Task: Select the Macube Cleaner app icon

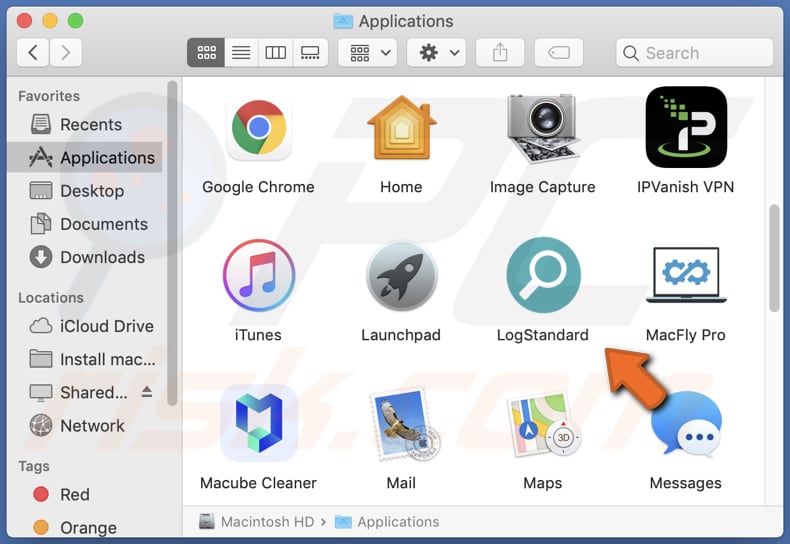Action: pyautogui.click(x=258, y=423)
